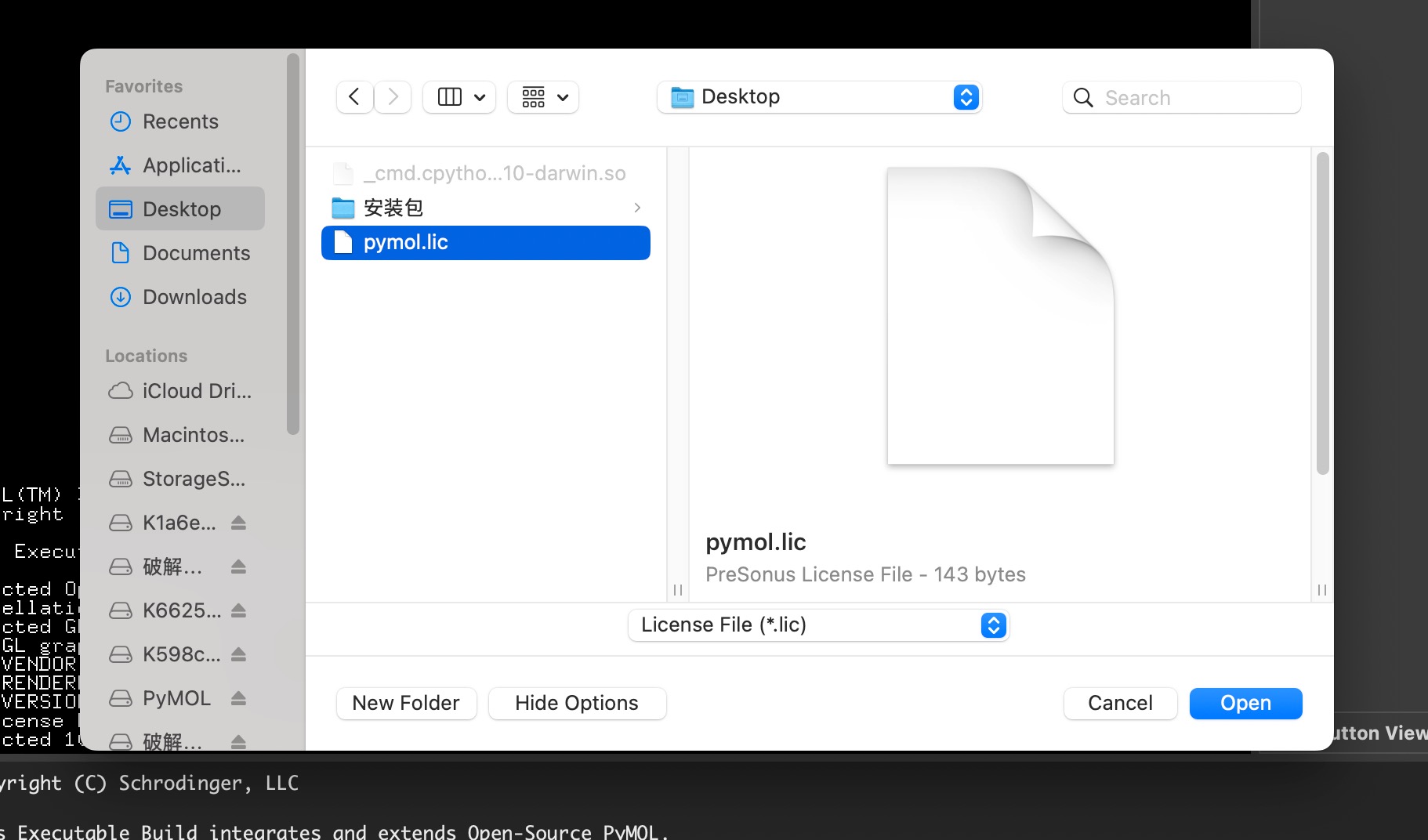The width and height of the screenshot is (1428, 840).
Task: Click the New Folder button
Action: pos(406,703)
